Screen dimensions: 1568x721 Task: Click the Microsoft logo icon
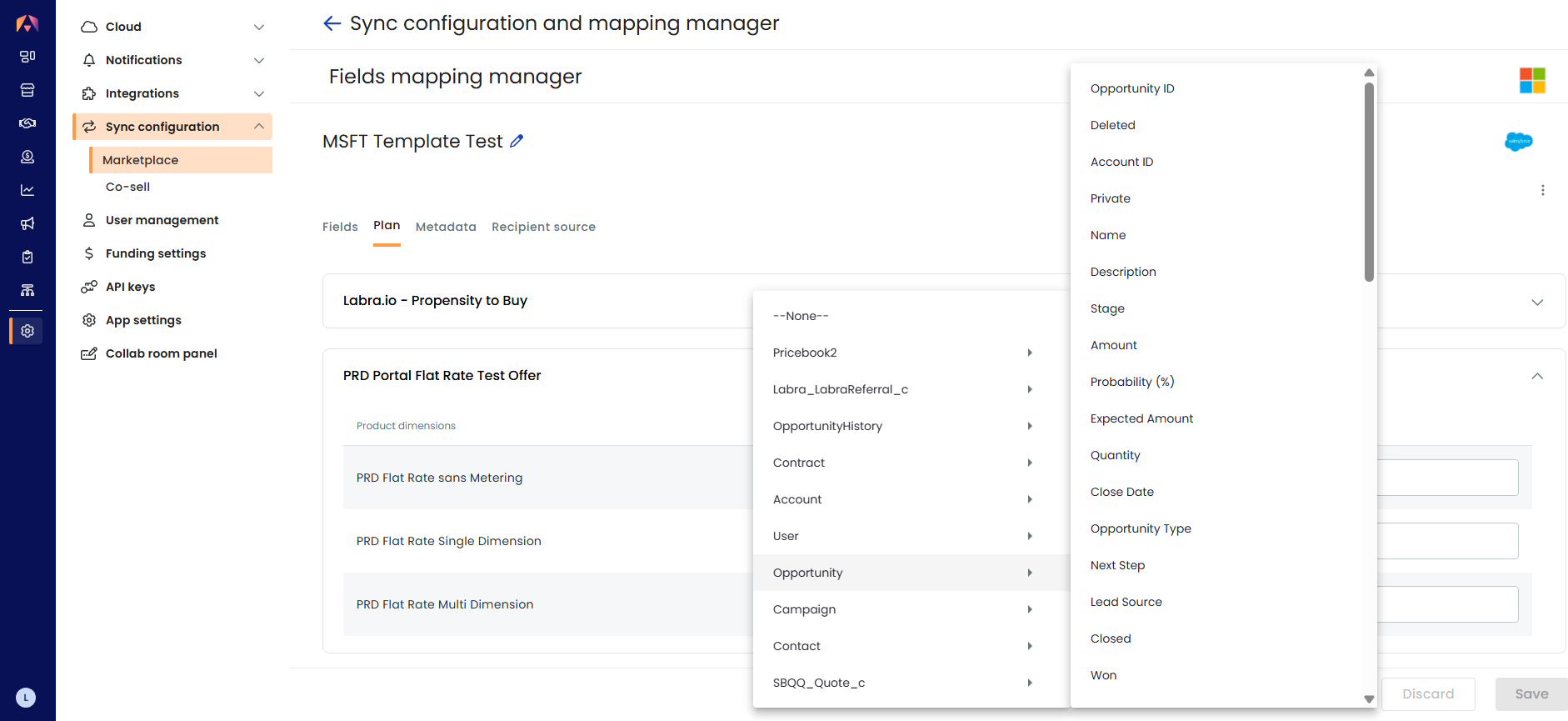pyautogui.click(x=1532, y=81)
